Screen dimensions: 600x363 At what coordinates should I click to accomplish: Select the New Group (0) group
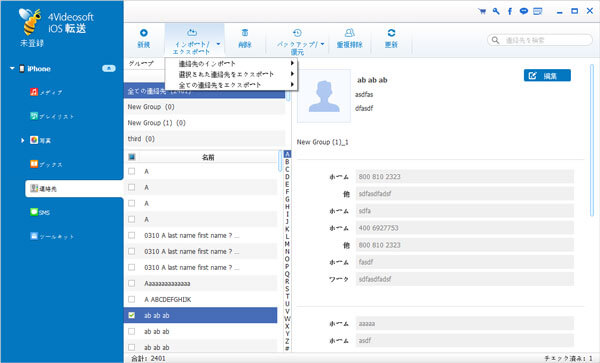[x=205, y=107]
